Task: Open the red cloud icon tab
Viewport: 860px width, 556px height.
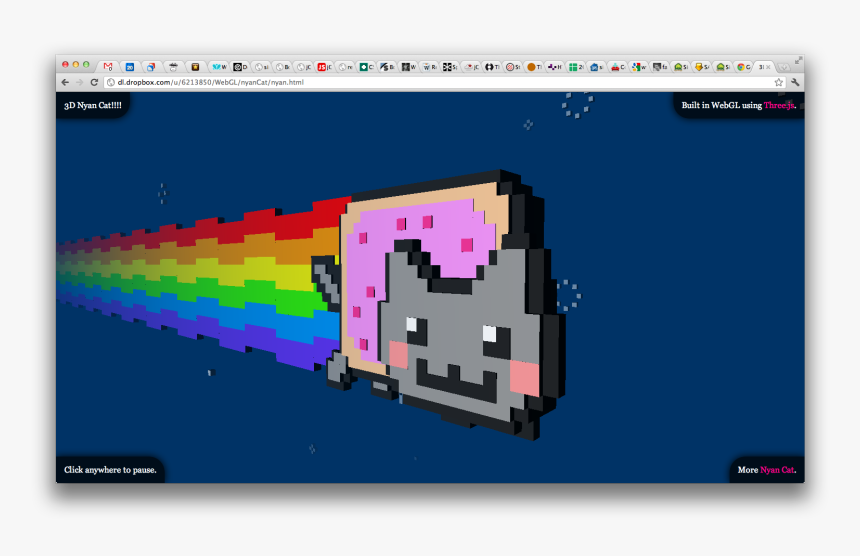Action: [x=471, y=67]
